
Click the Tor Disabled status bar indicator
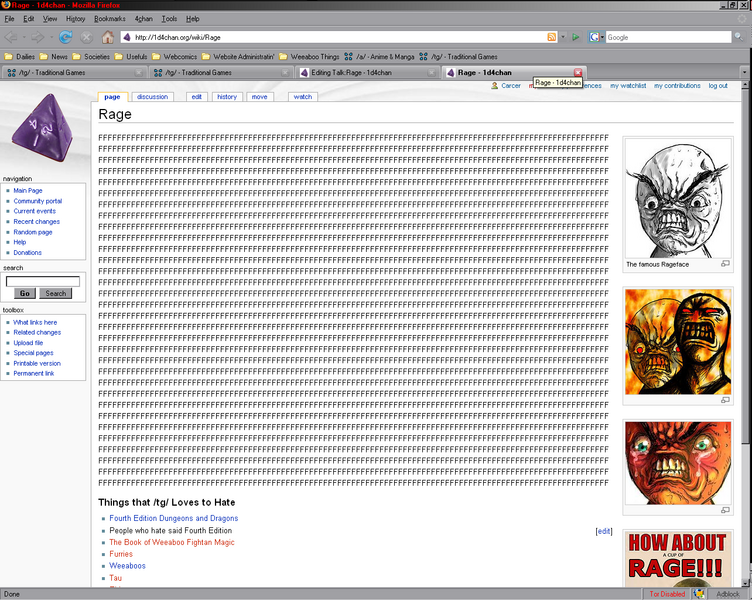(667, 594)
